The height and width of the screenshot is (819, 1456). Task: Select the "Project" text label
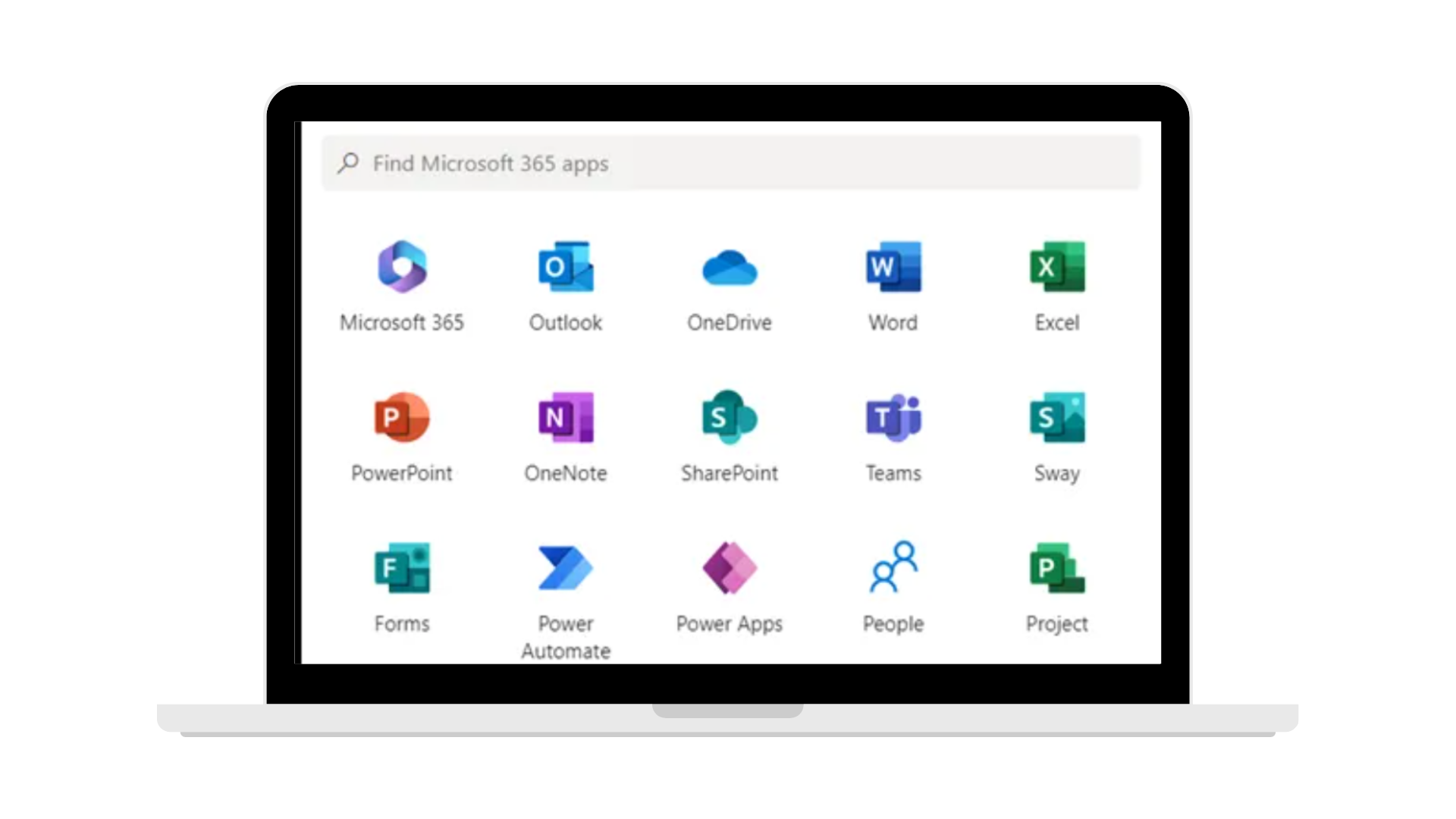pyautogui.click(x=1057, y=624)
